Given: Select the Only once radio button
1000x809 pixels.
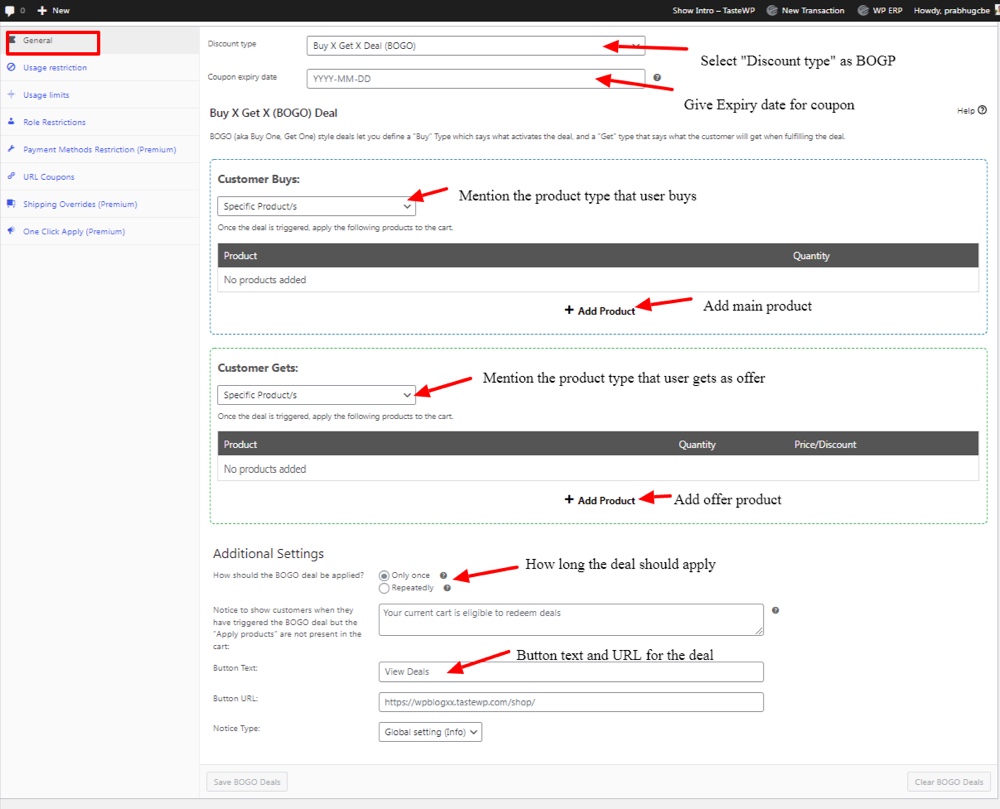Looking at the screenshot, I should point(384,576).
